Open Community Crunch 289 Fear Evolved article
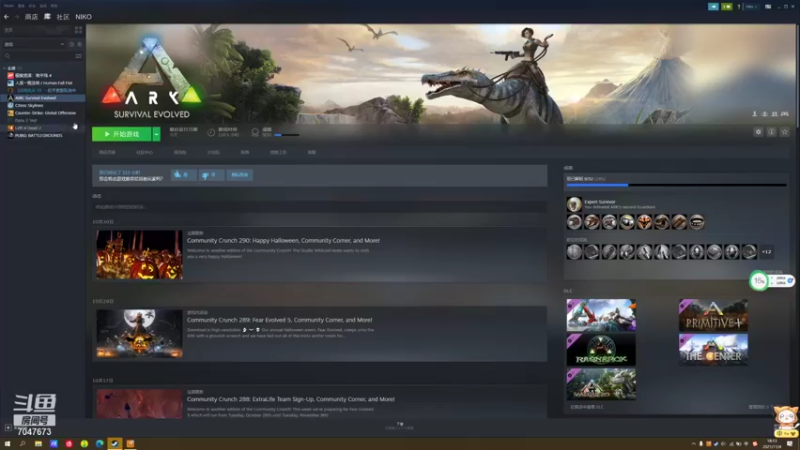Image resolution: width=800 pixels, height=450 pixels. [x=280, y=320]
